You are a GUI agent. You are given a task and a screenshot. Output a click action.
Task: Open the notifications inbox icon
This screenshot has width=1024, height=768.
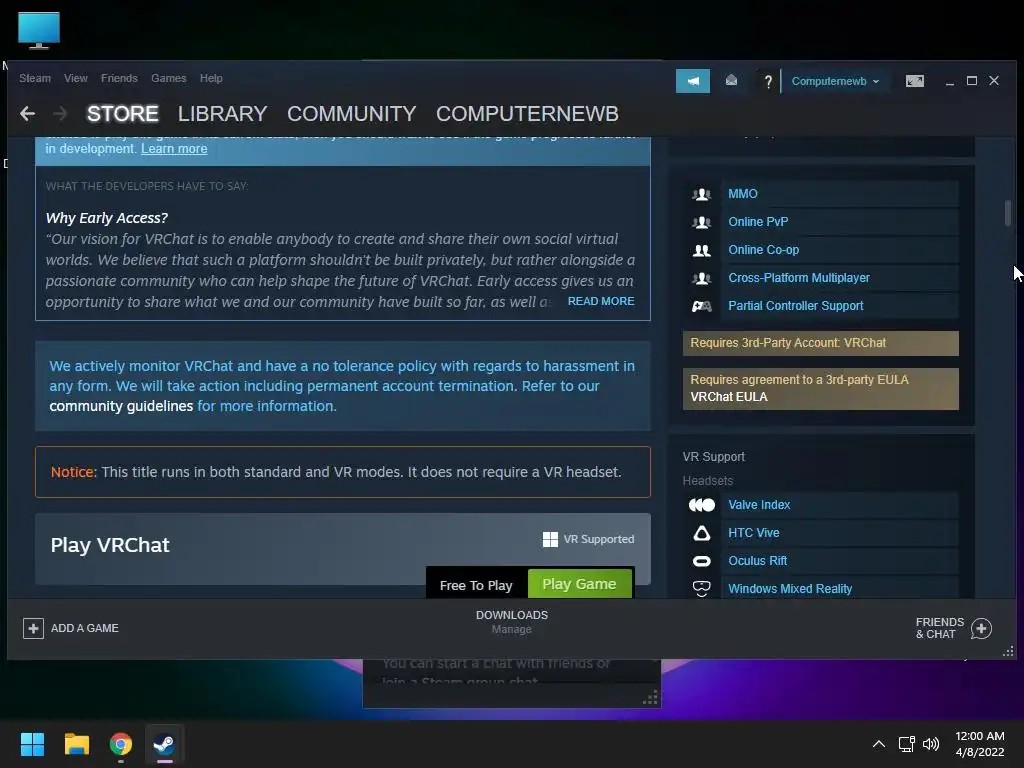(x=731, y=80)
